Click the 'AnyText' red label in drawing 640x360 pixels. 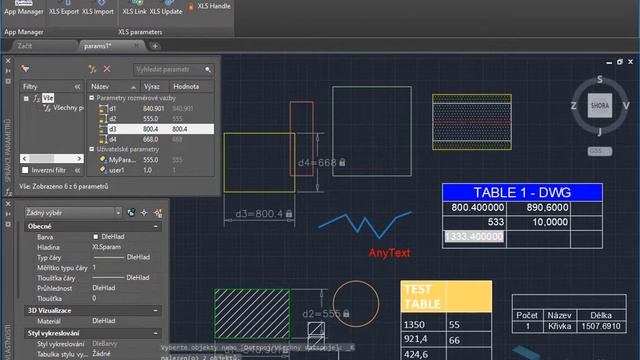389,253
